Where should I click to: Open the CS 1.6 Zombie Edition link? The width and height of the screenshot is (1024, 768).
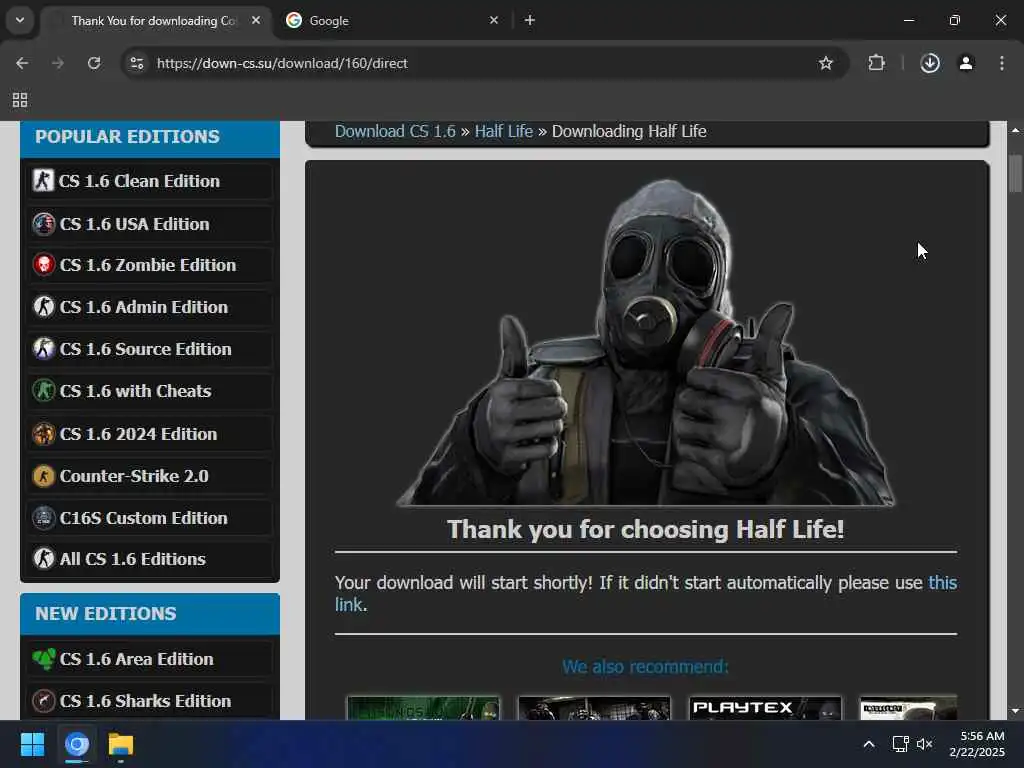(x=150, y=265)
